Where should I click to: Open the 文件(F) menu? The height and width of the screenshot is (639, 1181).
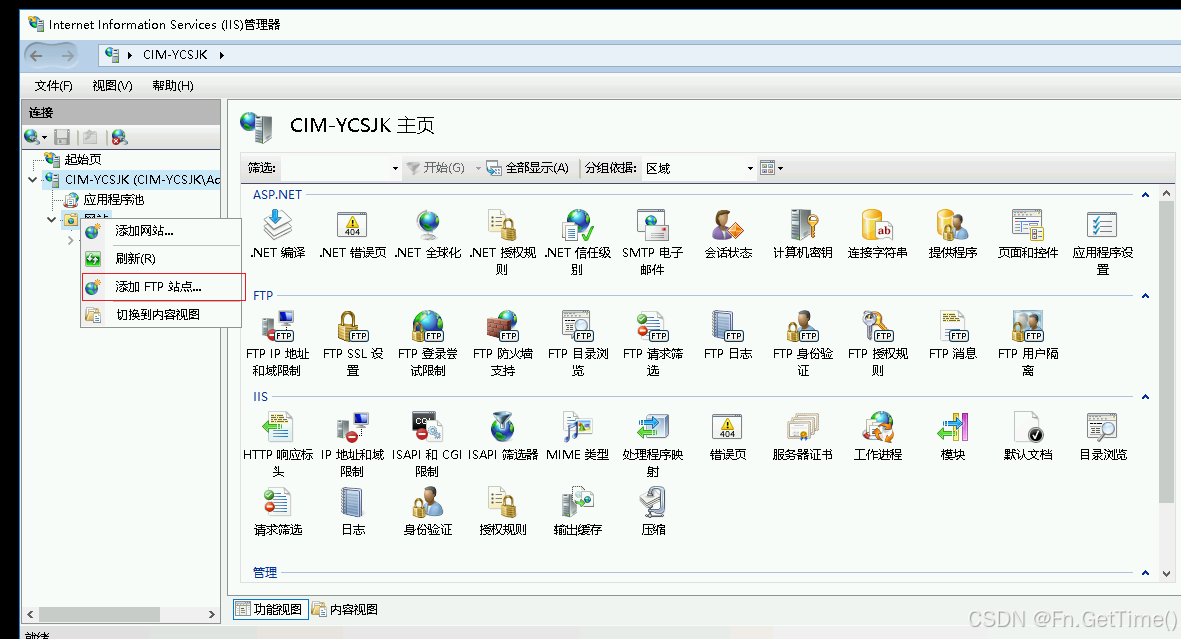click(x=53, y=86)
